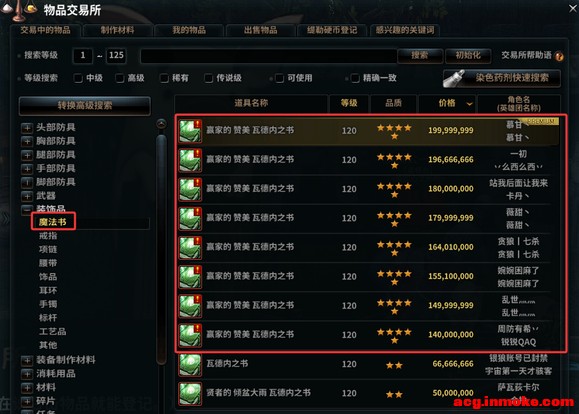Expand the 头部防具 category

(x=27, y=128)
